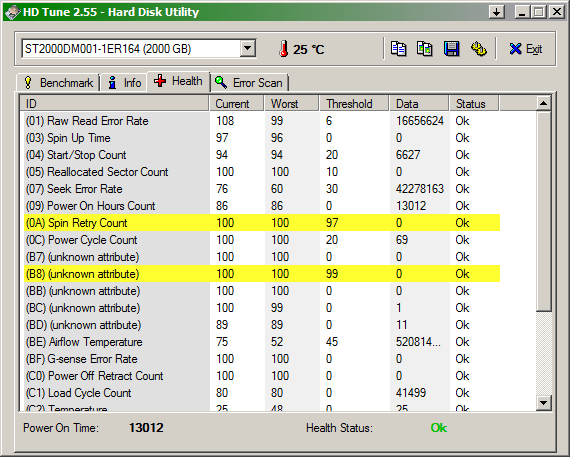Image resolution: width=570 pixels, height=457 pixels.
Task: Open the drive selection dropdown
Action: tap(248, 48)
